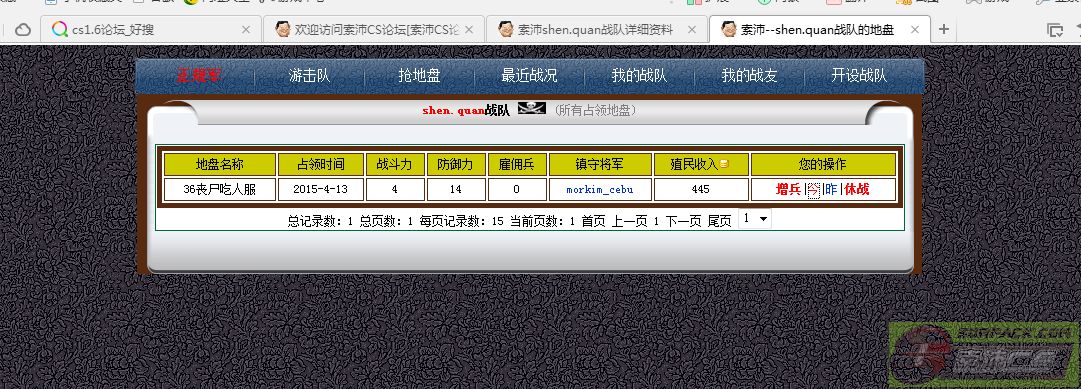Open the page number dropdown showing 1
Screen dimensions: 1081x389
coord(755,219)
